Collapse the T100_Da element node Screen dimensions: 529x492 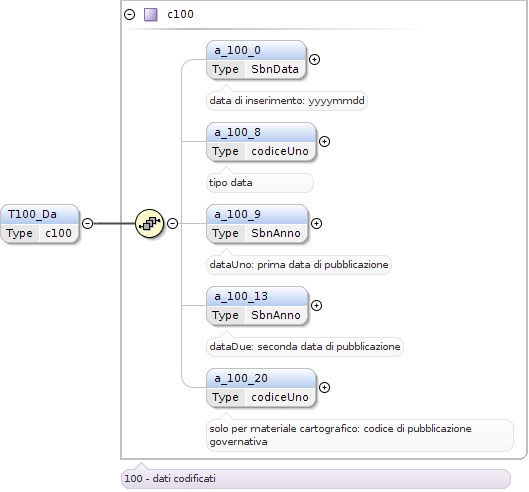click(88, 223)
